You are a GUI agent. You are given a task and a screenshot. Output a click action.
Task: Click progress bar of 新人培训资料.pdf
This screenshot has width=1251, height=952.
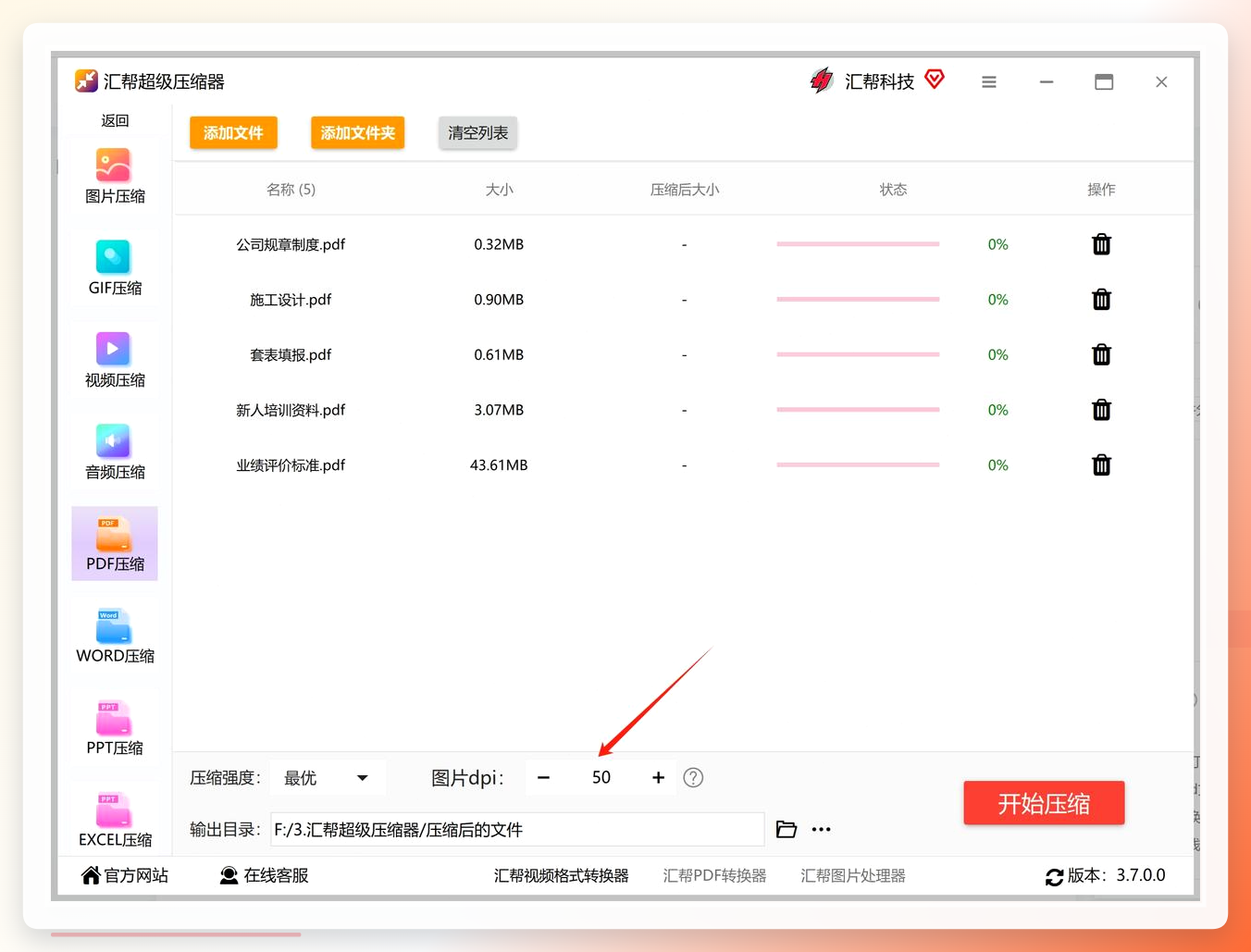858,410
